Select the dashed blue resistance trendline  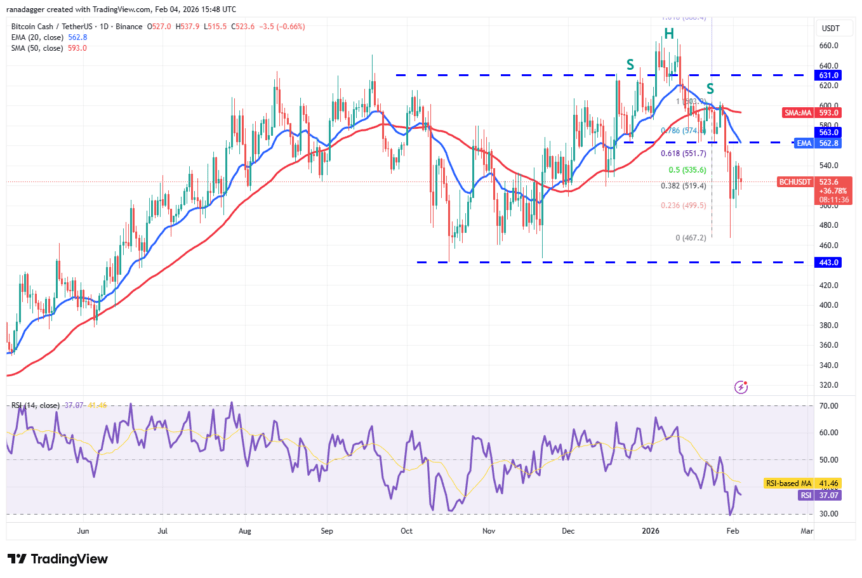pos(500,74)
